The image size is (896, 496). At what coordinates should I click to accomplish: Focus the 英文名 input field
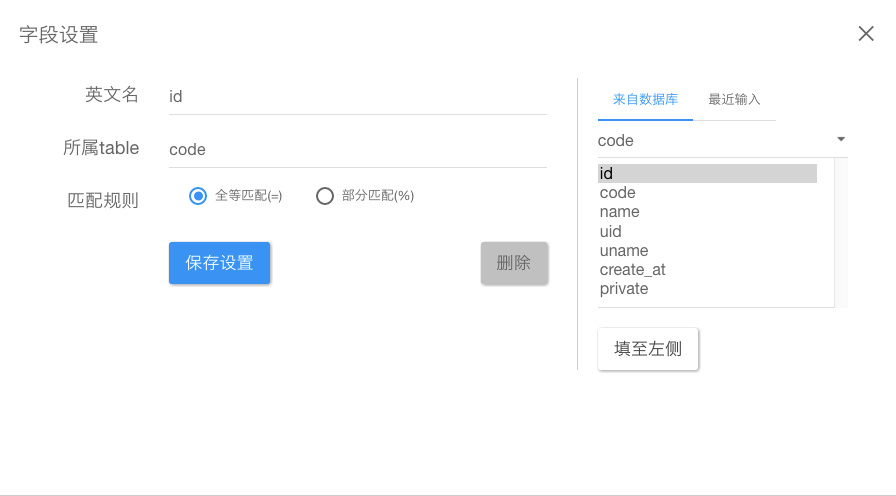tap(358, 97)
